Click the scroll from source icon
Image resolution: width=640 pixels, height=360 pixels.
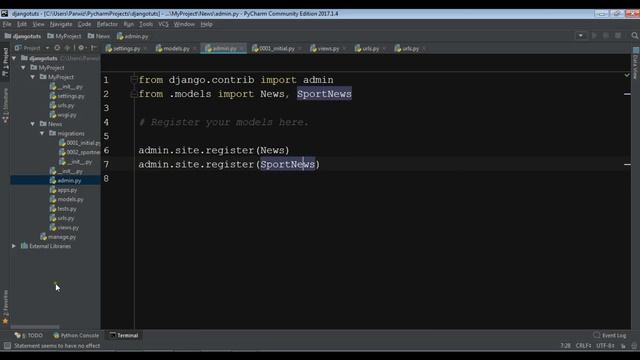57,48
